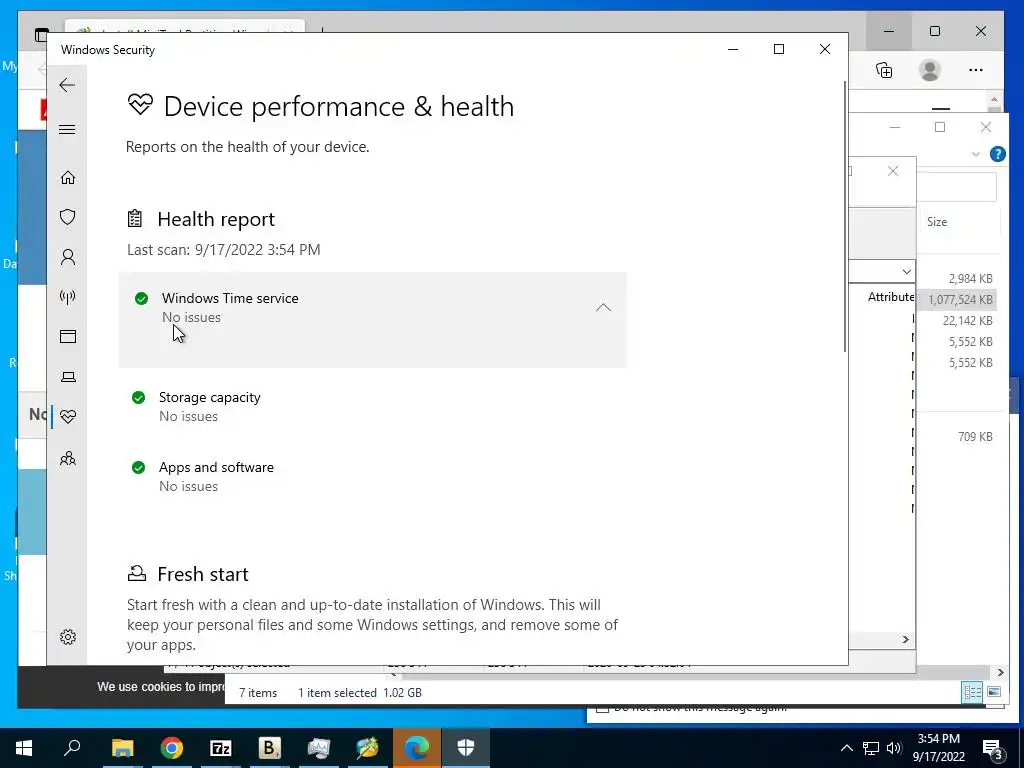
Task: Launch Google Chrome from the taskbar
Action: pyautogui.click(x=171, y=748)
